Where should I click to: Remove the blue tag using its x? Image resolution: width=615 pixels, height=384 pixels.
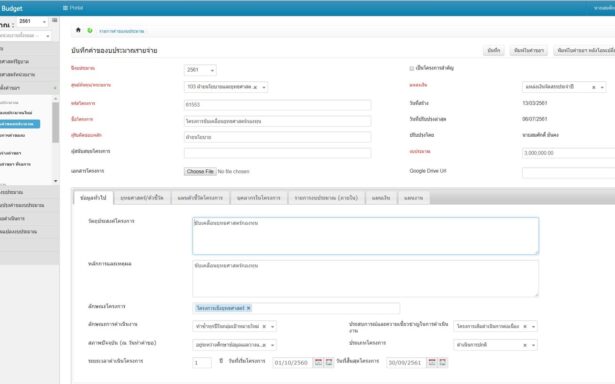coord(248,308)
